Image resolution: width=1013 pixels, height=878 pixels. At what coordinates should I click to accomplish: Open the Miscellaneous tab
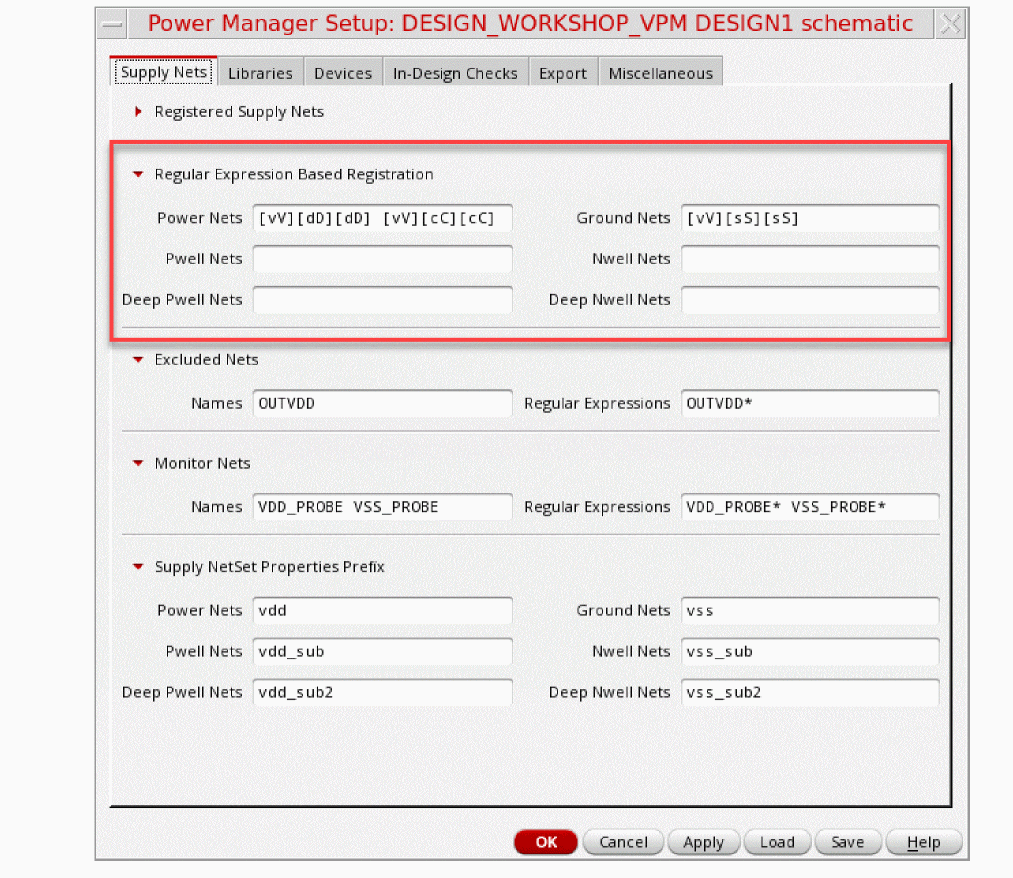click(660, 73)
